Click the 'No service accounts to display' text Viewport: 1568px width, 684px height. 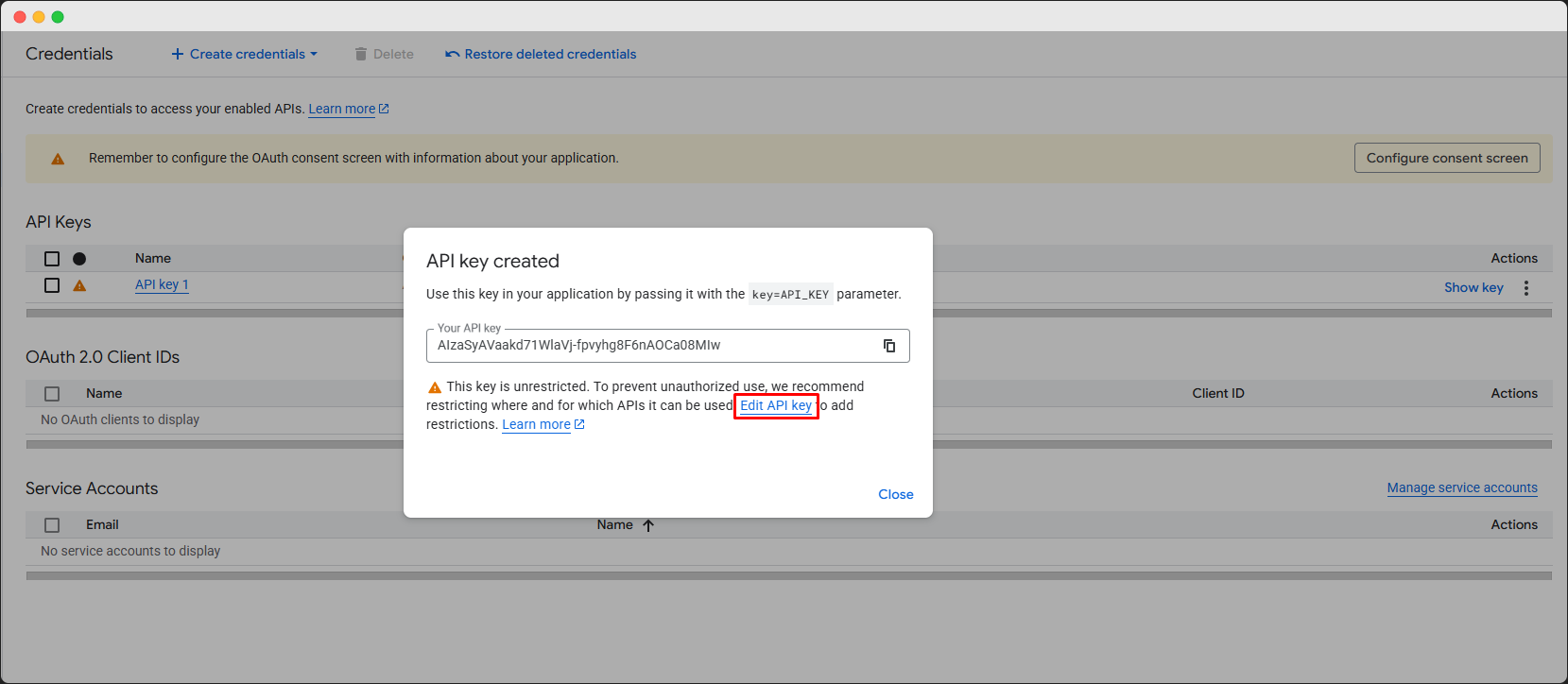pos(130,551)
